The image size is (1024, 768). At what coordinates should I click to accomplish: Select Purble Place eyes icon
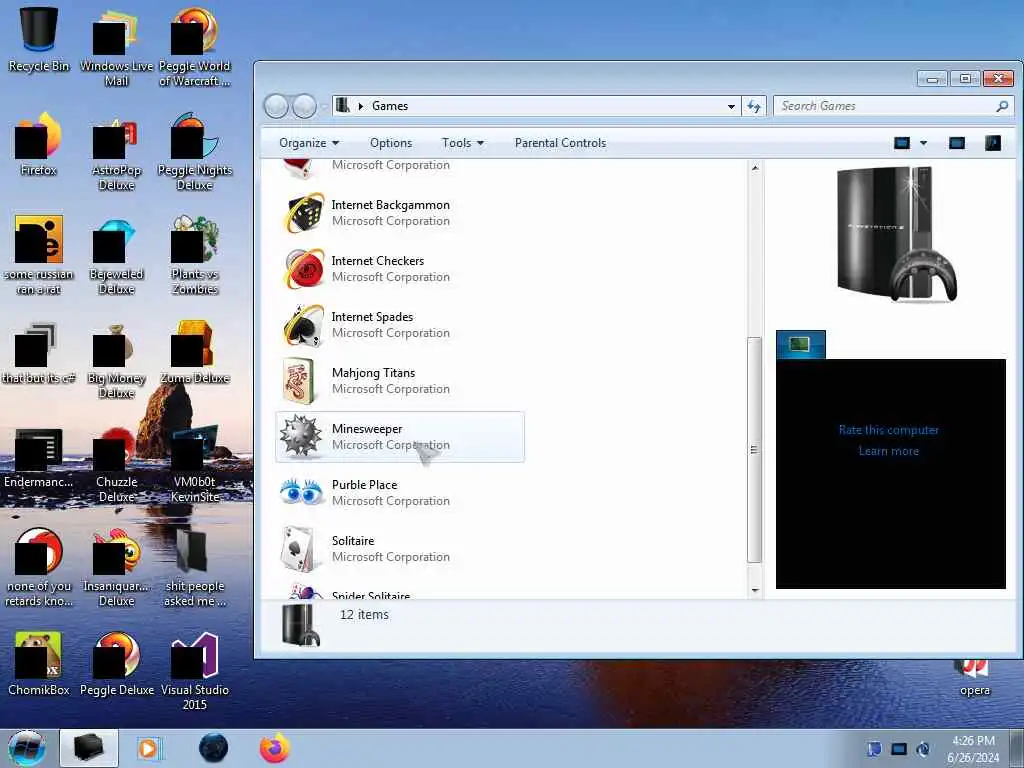tap(302, 492)
